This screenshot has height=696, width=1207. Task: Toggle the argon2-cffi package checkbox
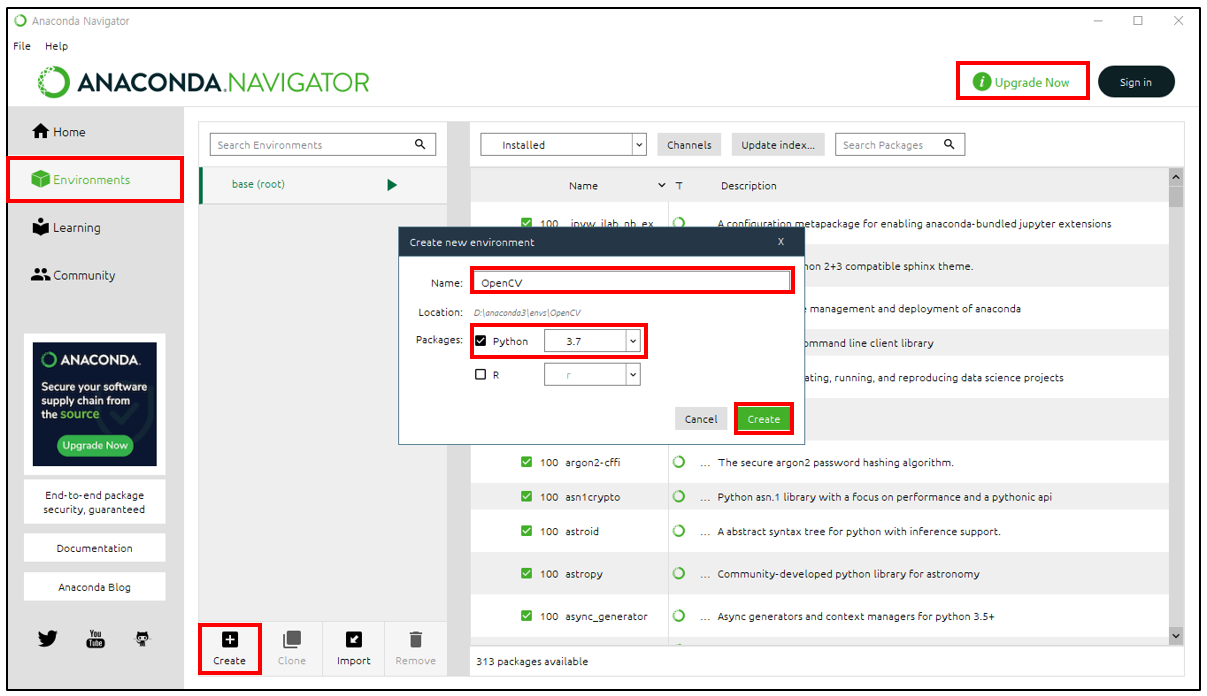click(x=526, y=462)
